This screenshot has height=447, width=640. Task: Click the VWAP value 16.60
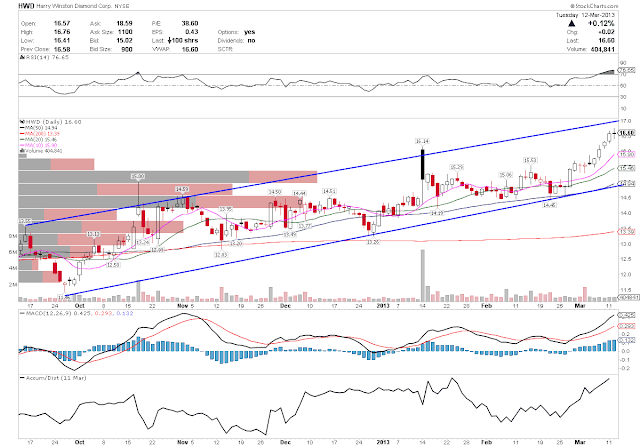pos(190,49)
